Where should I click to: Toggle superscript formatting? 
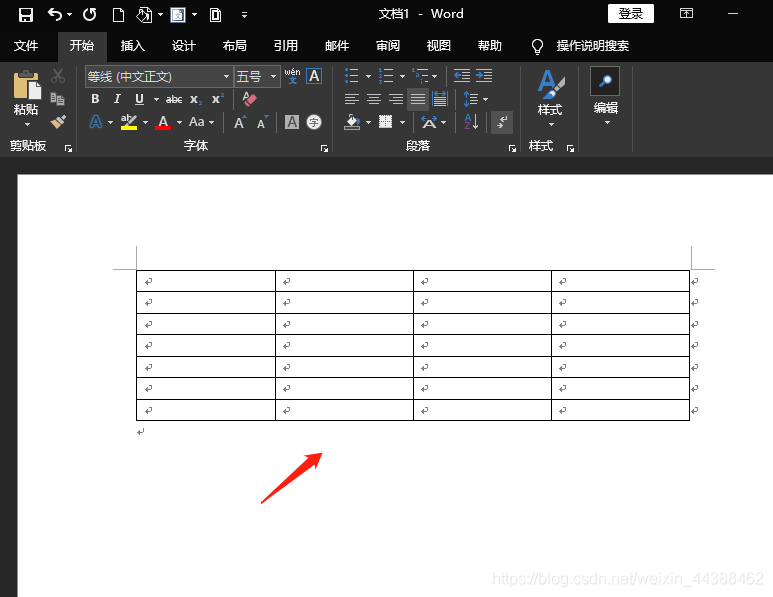coord(217,99)
